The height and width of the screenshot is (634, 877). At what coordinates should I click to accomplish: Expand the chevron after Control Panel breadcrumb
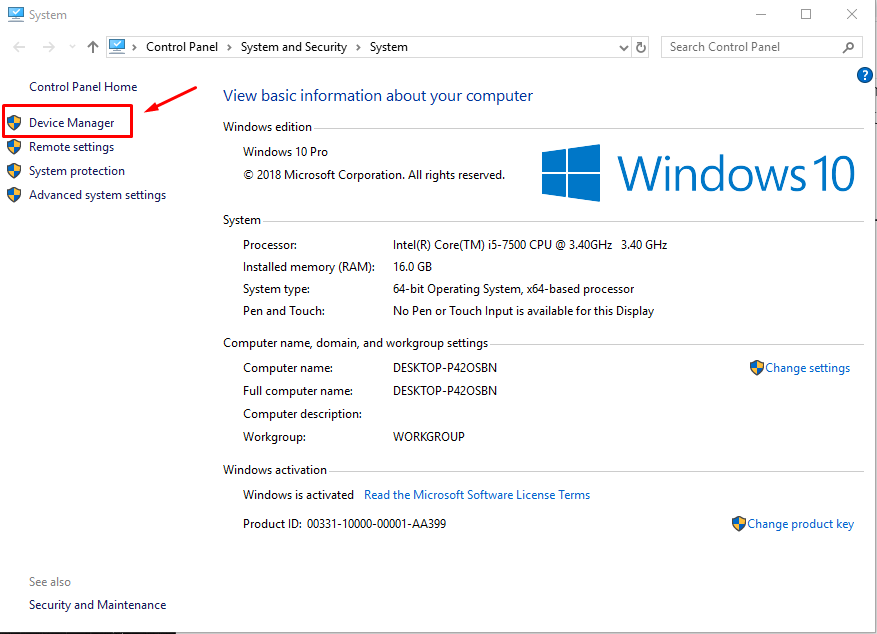pos(229,48)
